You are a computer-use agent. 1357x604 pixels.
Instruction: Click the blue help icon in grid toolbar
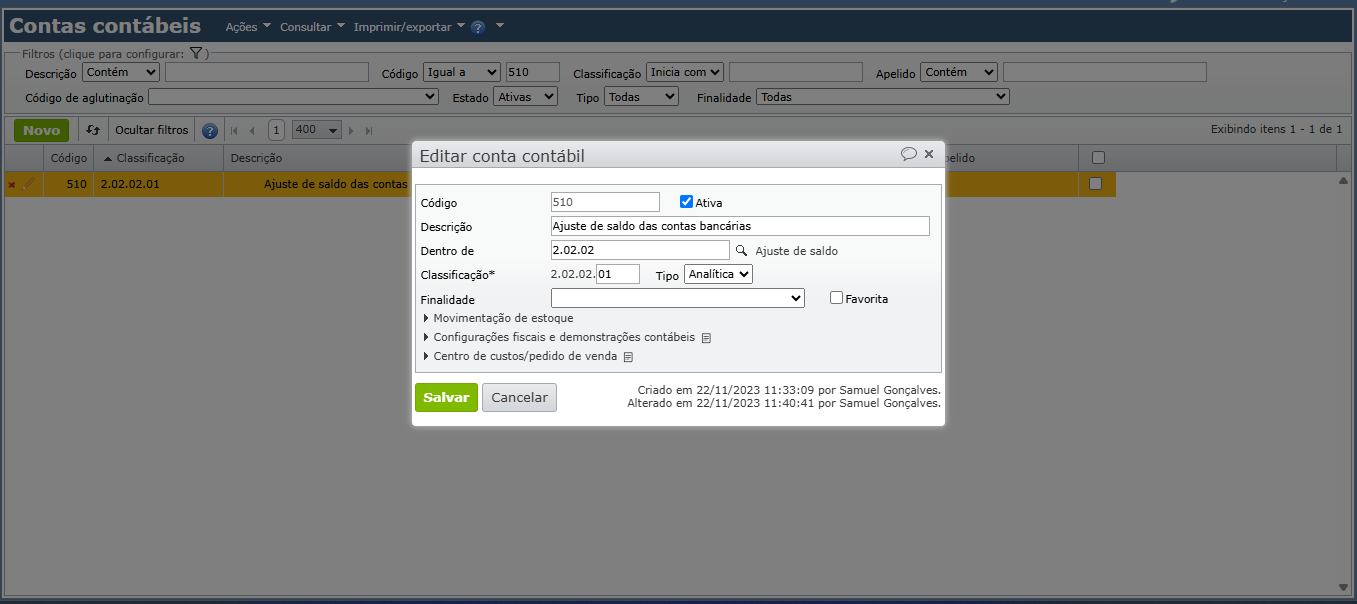210,131
